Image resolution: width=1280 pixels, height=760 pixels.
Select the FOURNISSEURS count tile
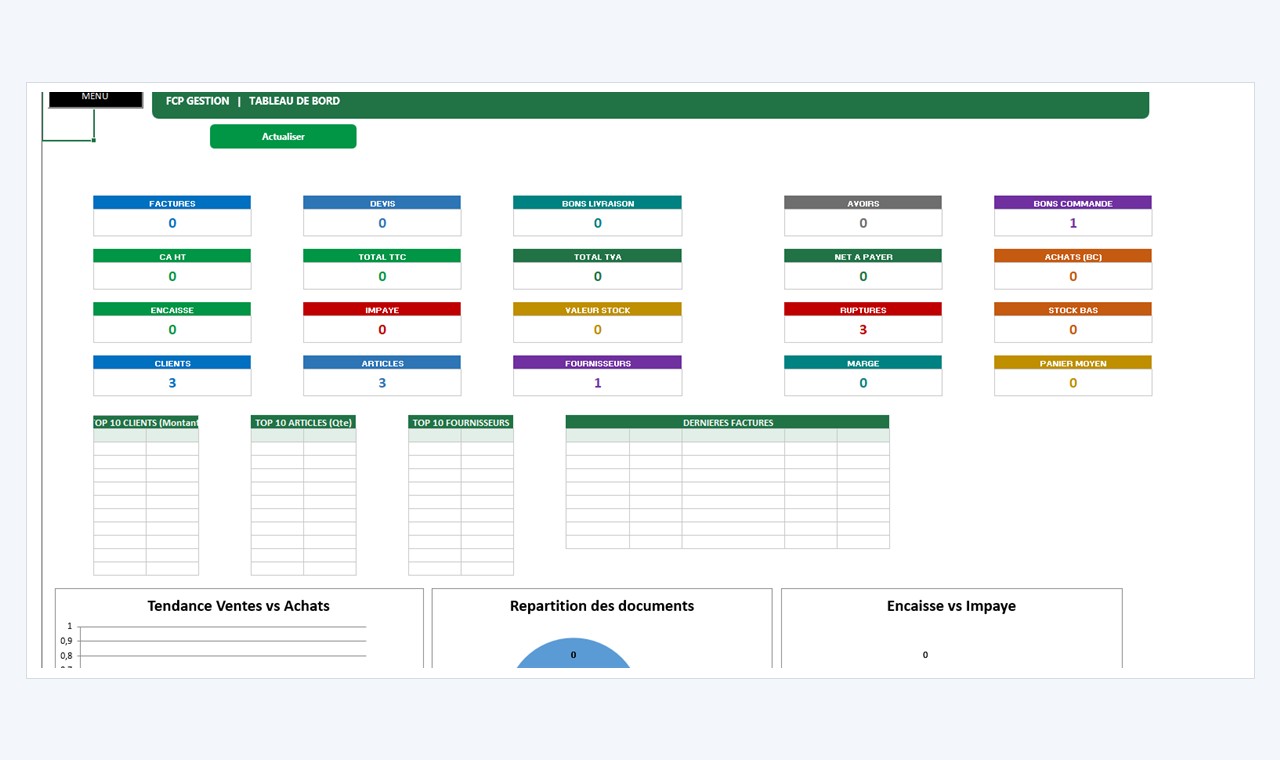pyautogui.click(x=597, y=375)
